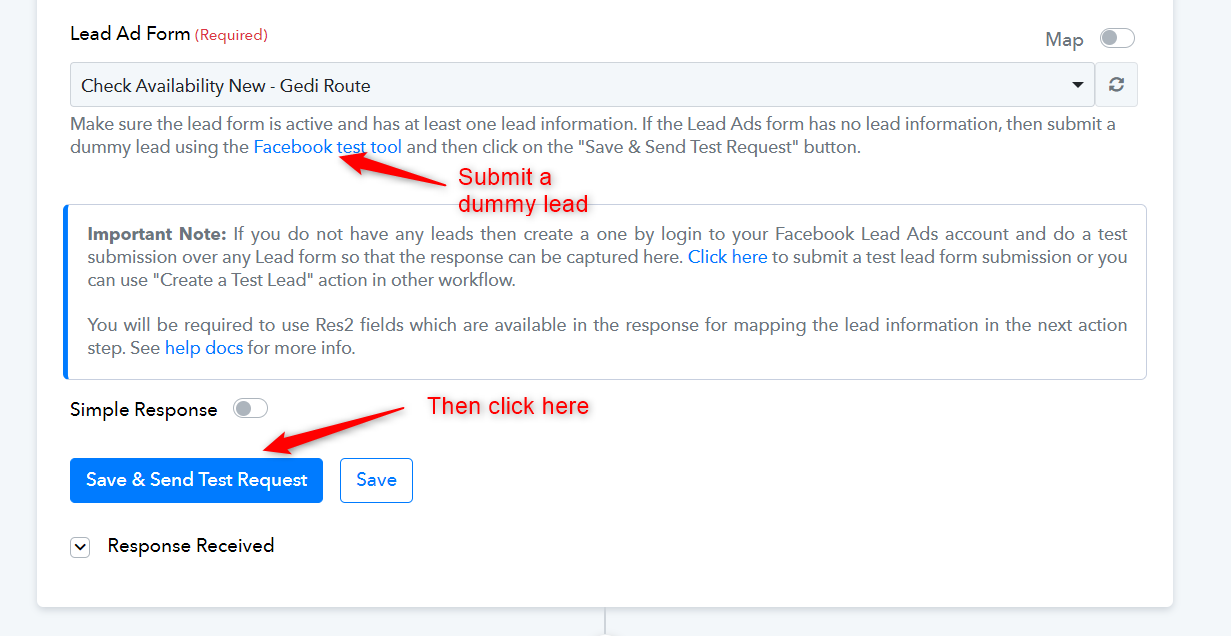Click the Important Note heading text

pos(158,234)
